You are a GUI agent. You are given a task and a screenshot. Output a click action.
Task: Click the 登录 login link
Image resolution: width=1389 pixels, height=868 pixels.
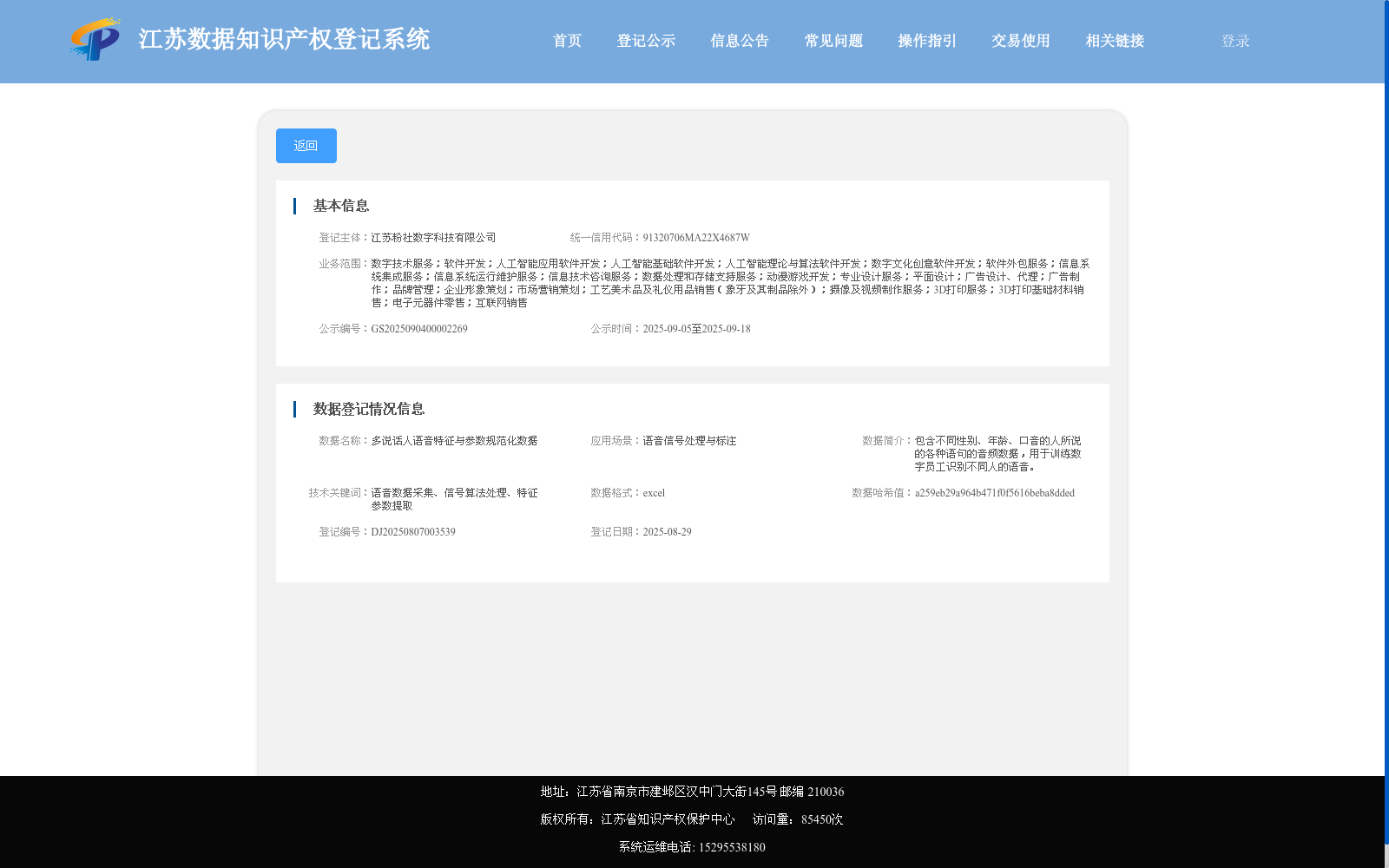[1235, 41]
